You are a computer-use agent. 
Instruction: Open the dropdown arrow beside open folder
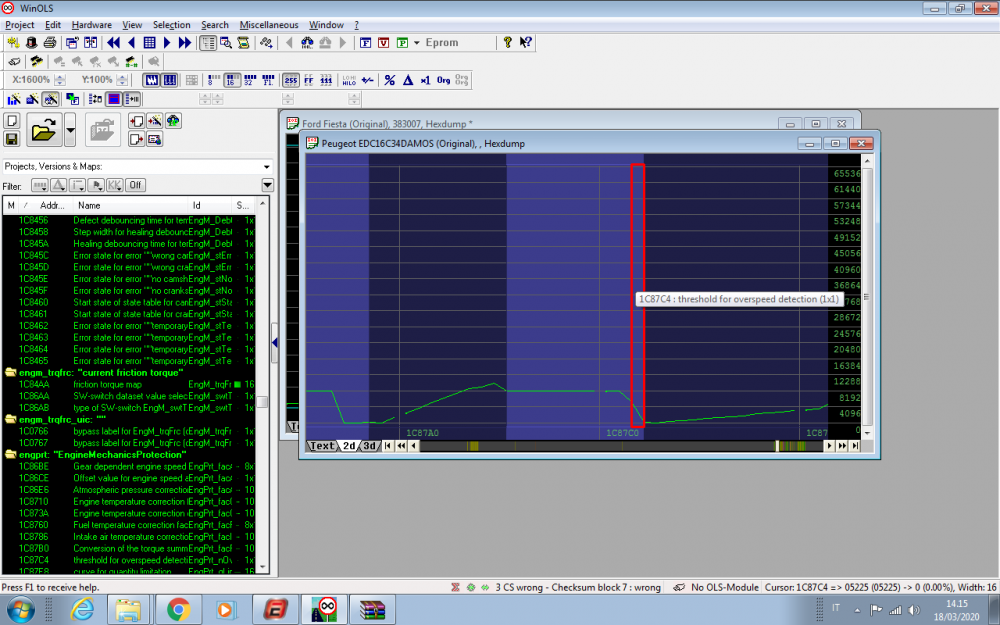[x=70, y=130]
